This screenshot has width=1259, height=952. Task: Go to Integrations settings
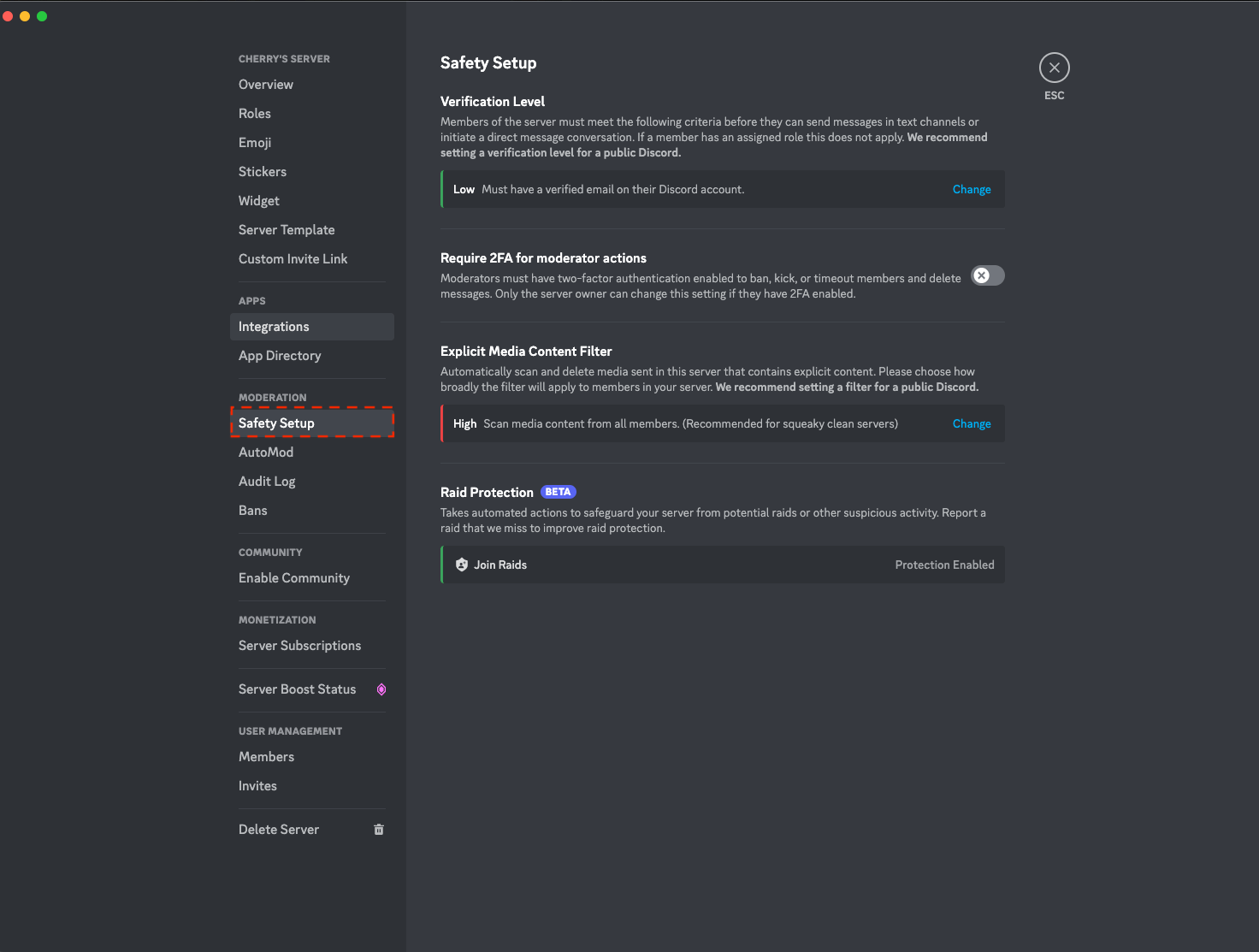click(x=274, y=326)
